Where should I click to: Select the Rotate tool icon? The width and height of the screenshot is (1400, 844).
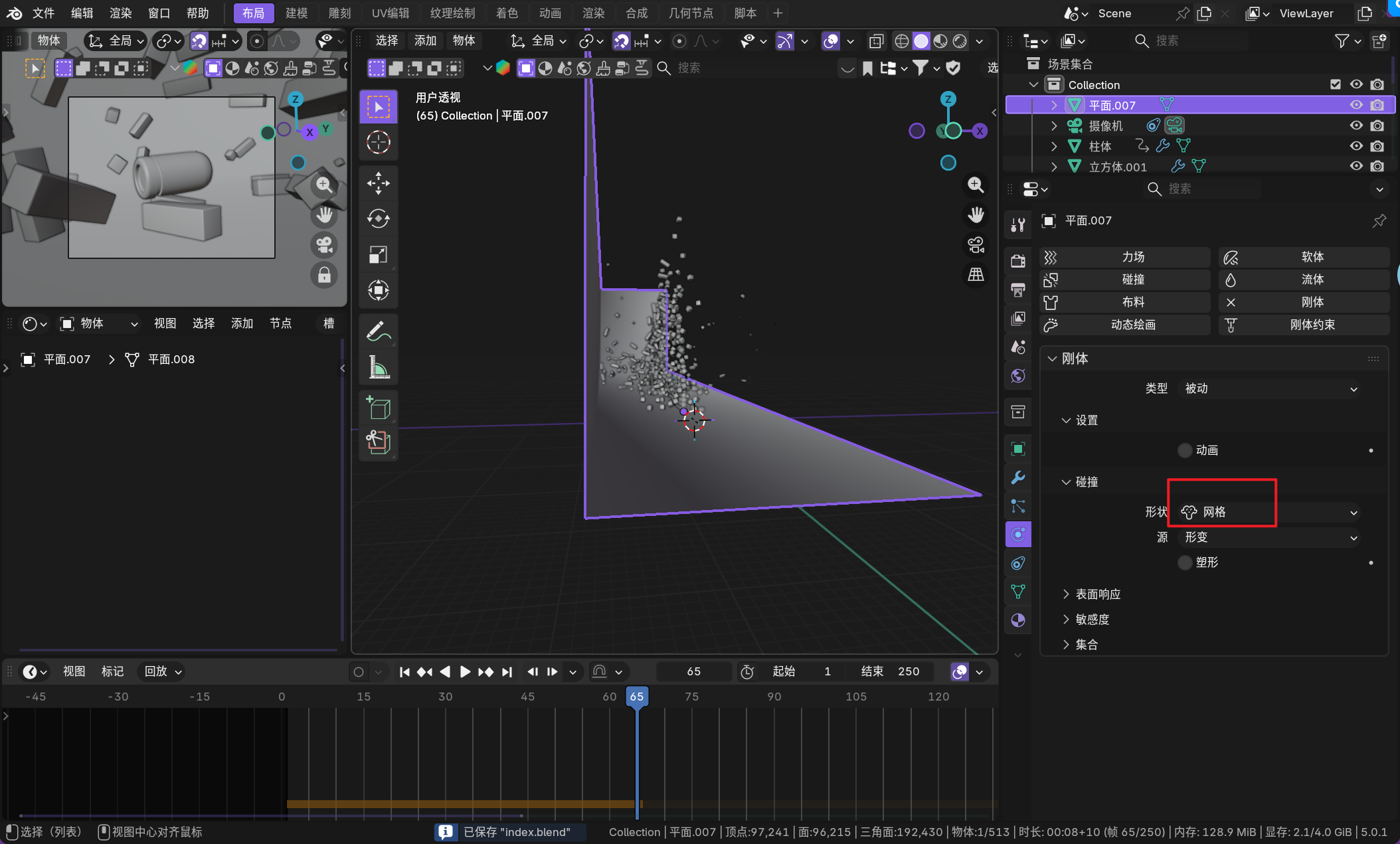379,218
